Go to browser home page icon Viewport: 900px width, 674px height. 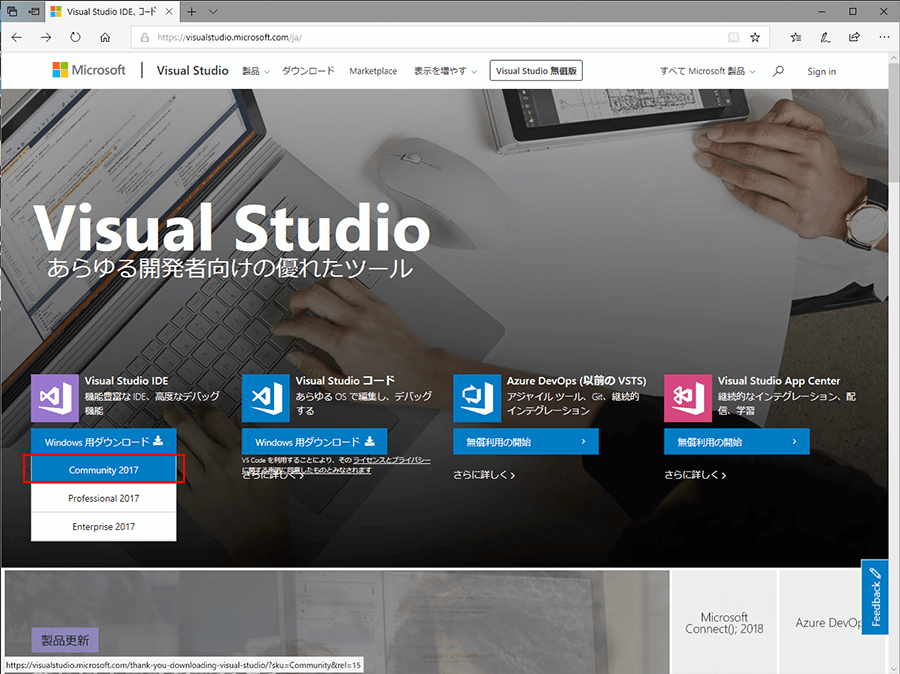[x=105, y=37]
